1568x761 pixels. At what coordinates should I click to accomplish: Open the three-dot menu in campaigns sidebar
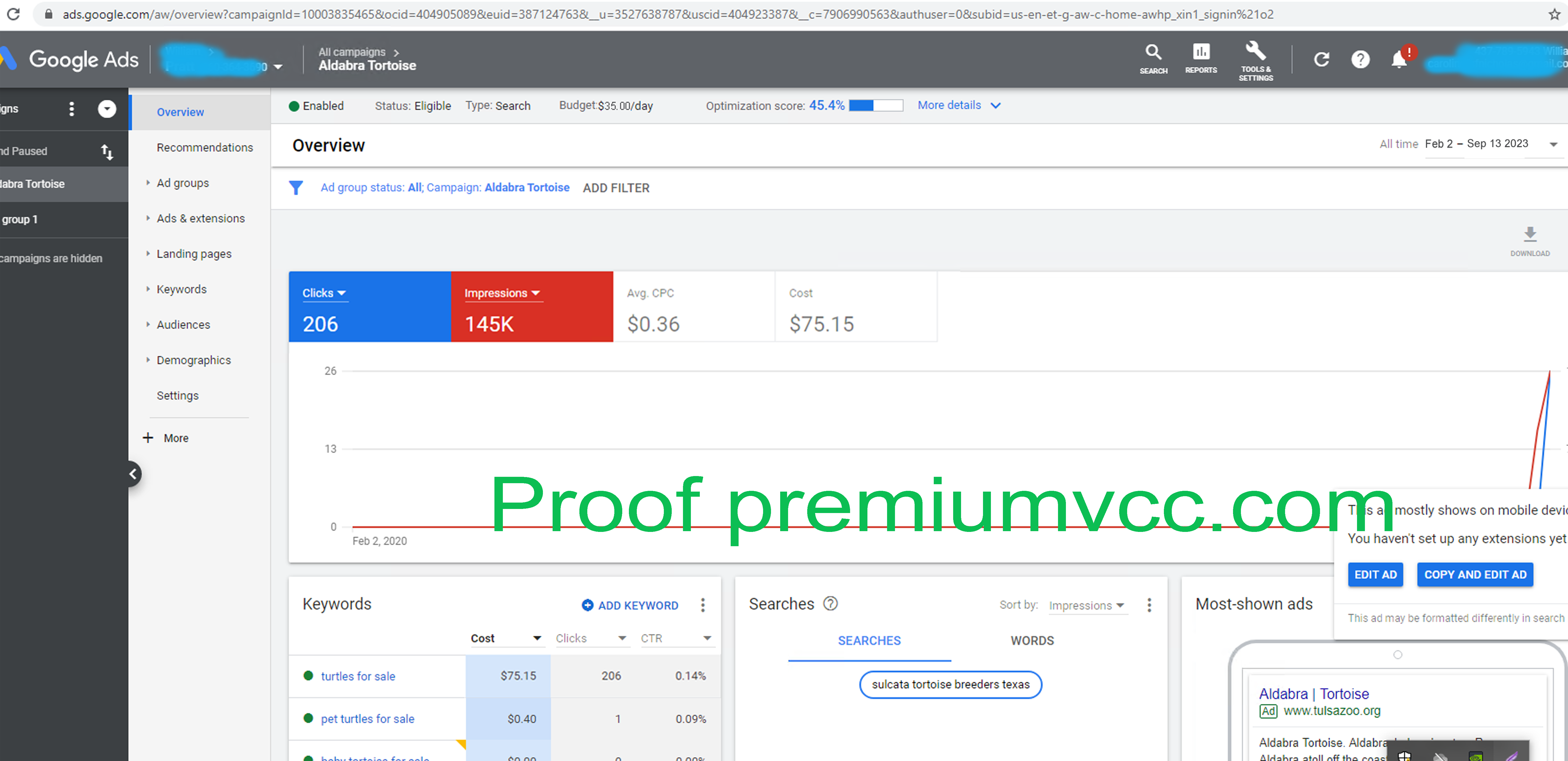72,109
